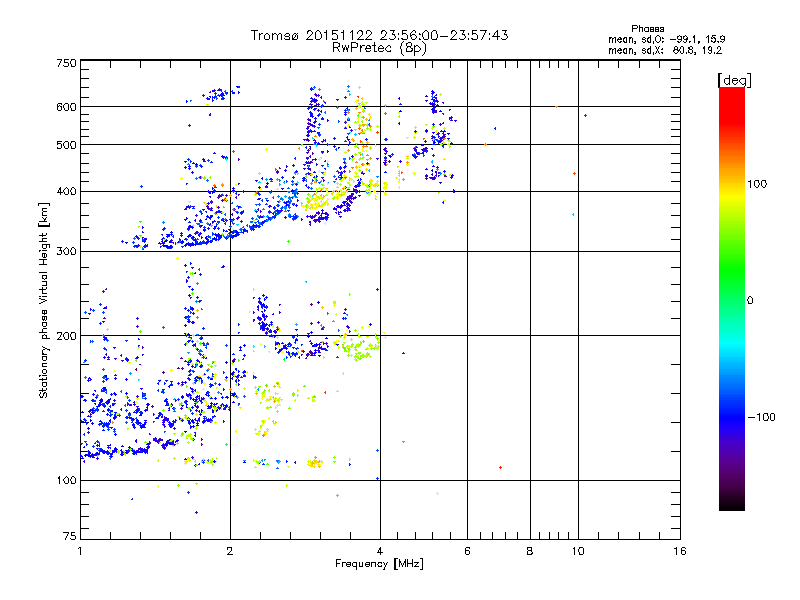Click the 'RwPretec (8p)' subtitle
800x600 pixels.
coord(379,48)
